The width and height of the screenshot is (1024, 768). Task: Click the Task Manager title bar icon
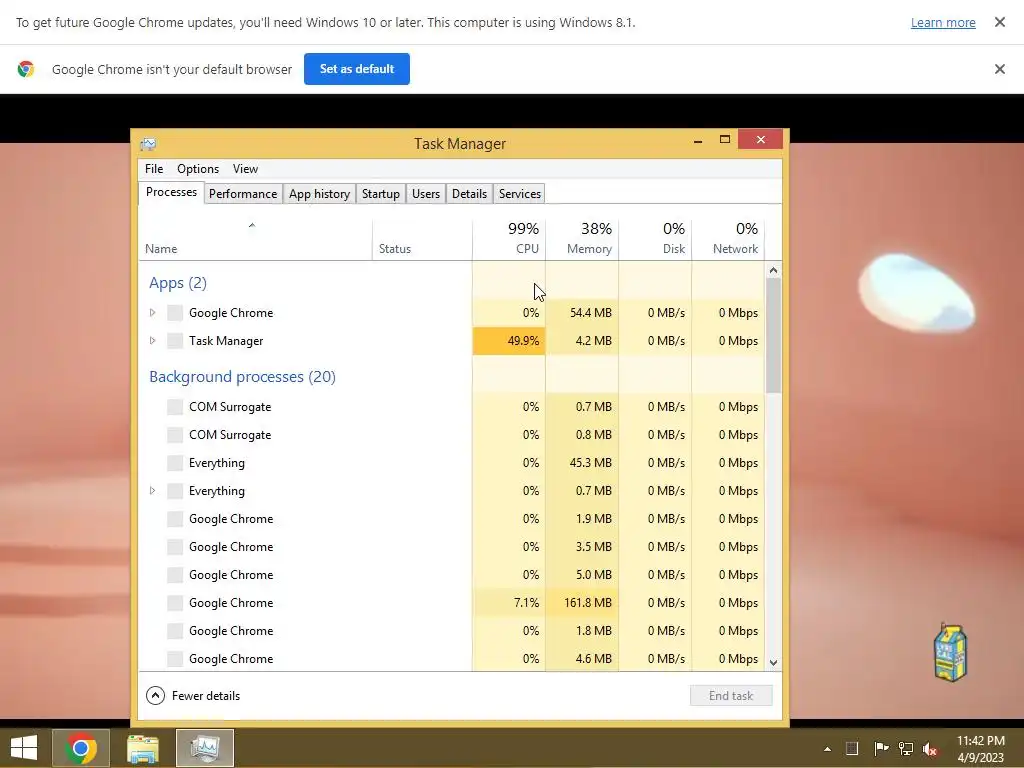tap(148, 144)
